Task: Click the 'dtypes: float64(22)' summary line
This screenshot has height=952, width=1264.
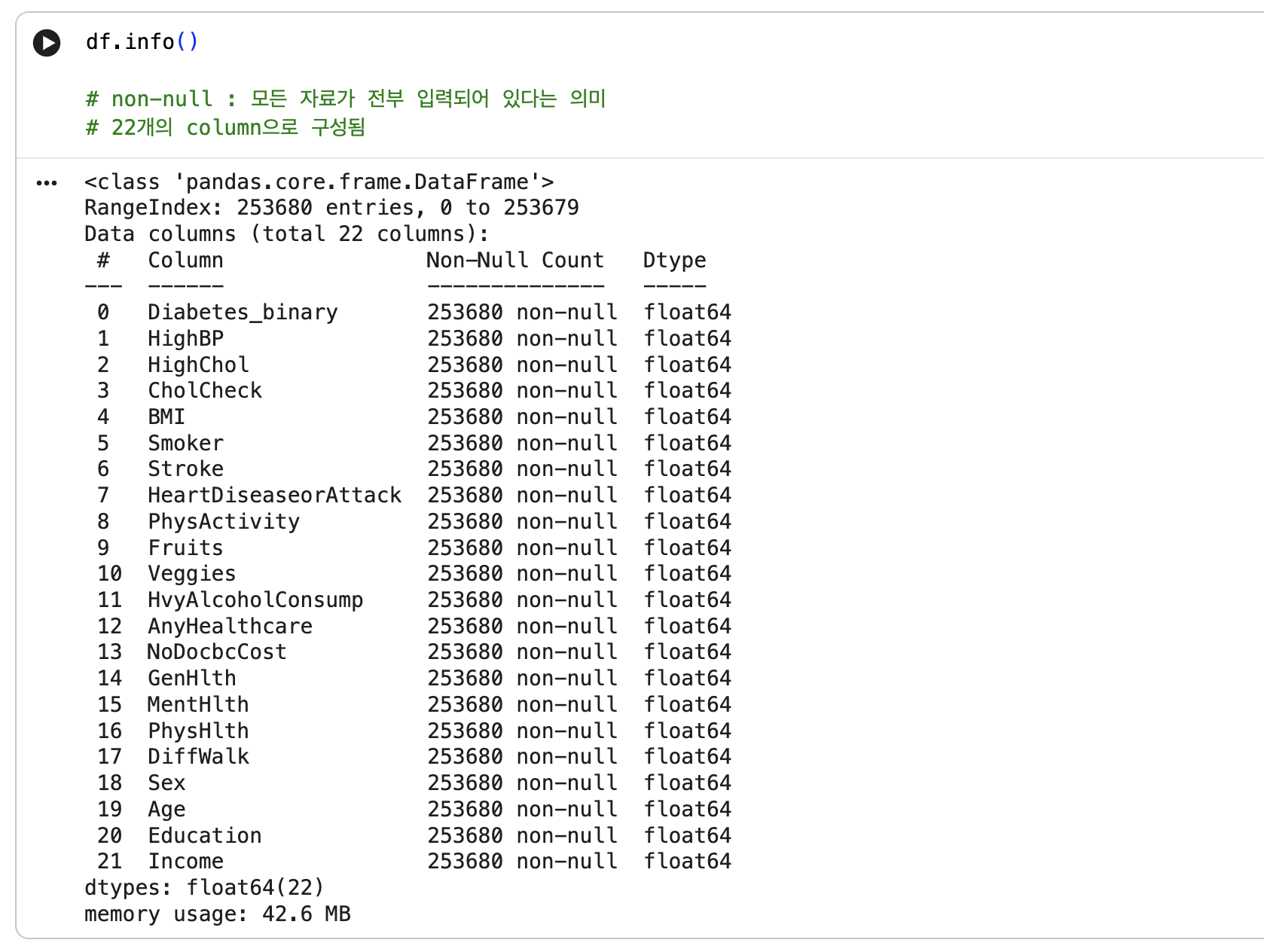Action: pos(204,888)
